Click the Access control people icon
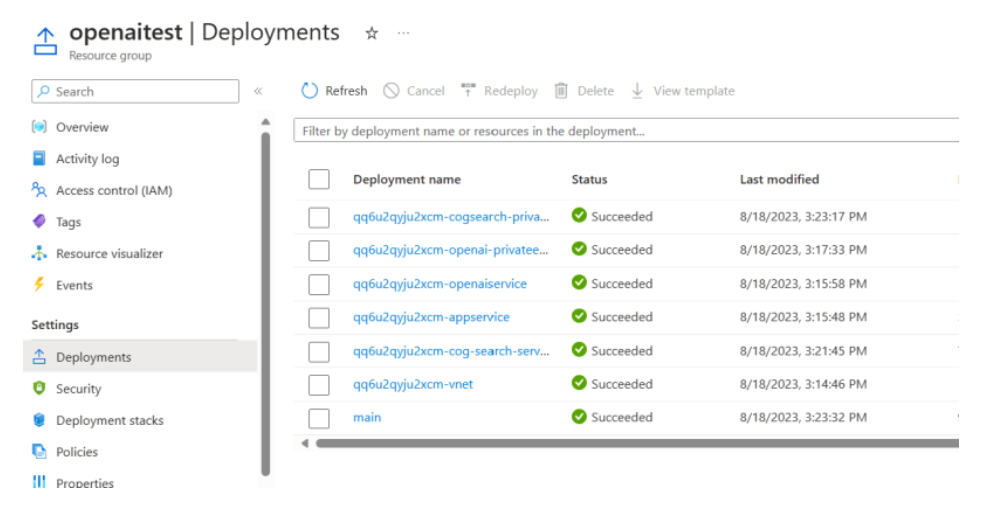997x505 pixels. coord(39,190)
